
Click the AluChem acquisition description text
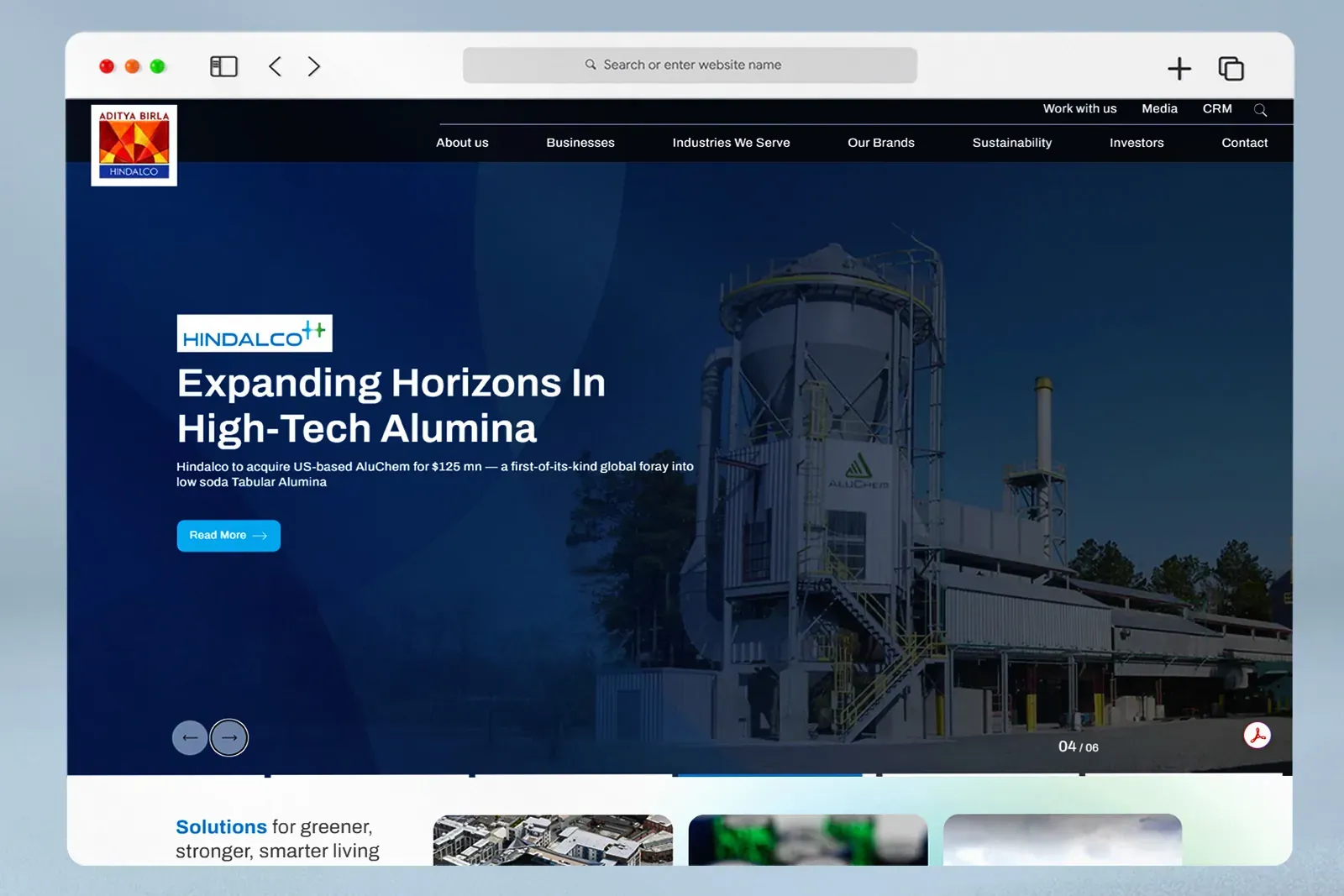click(435, 474)
